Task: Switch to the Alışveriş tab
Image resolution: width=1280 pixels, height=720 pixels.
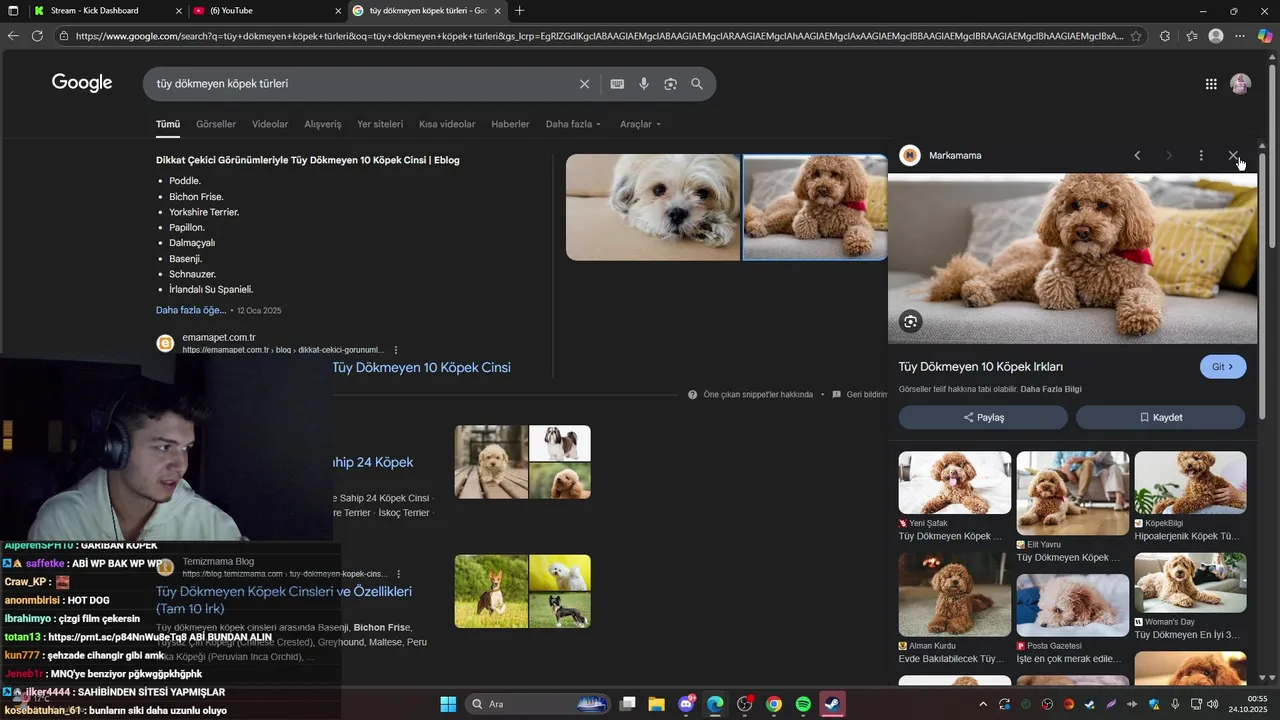Action: pyautogui.click(x=323, y=124)
